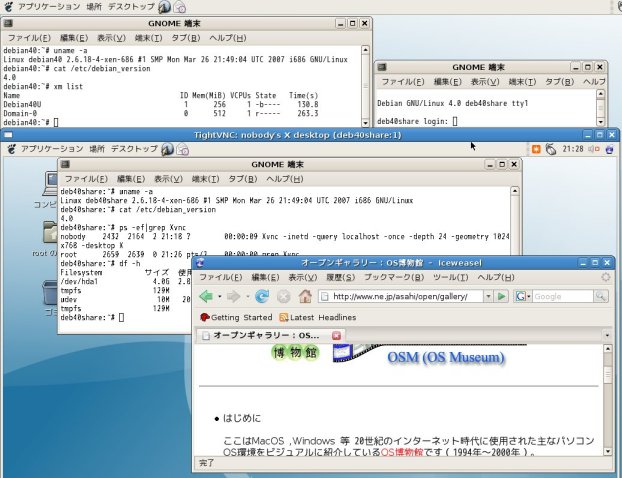This screenshot has height=478, width=622.
Task: Click the orange update notifier icon
Action: click(536, 149)
